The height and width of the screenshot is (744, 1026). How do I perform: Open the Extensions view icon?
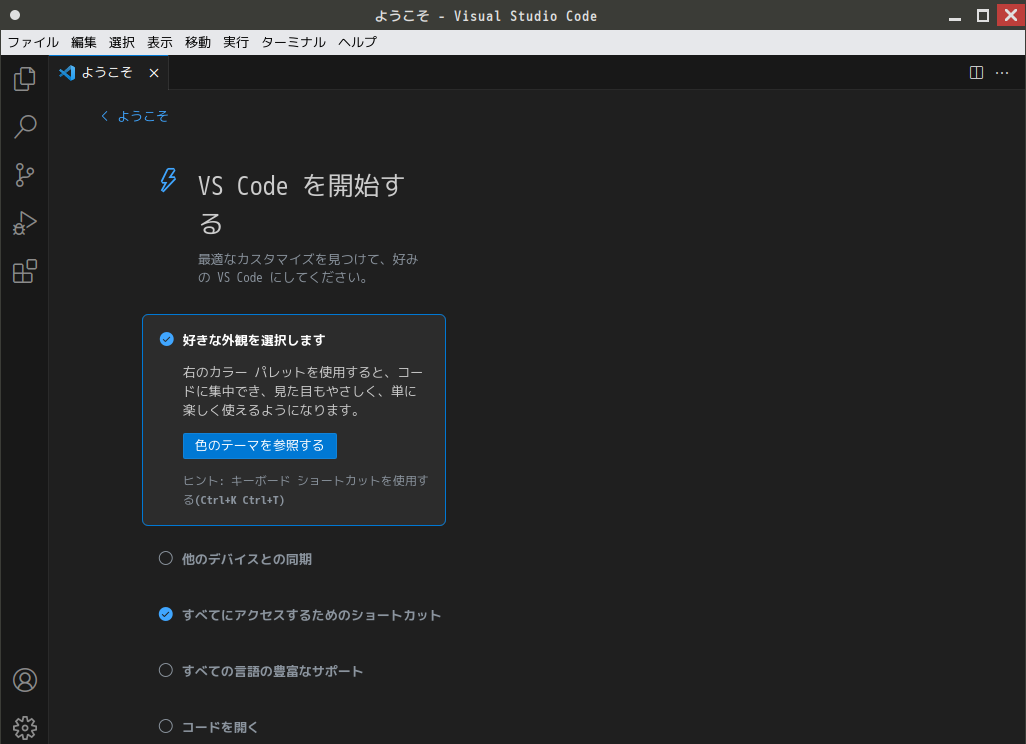tap(24, 271)
